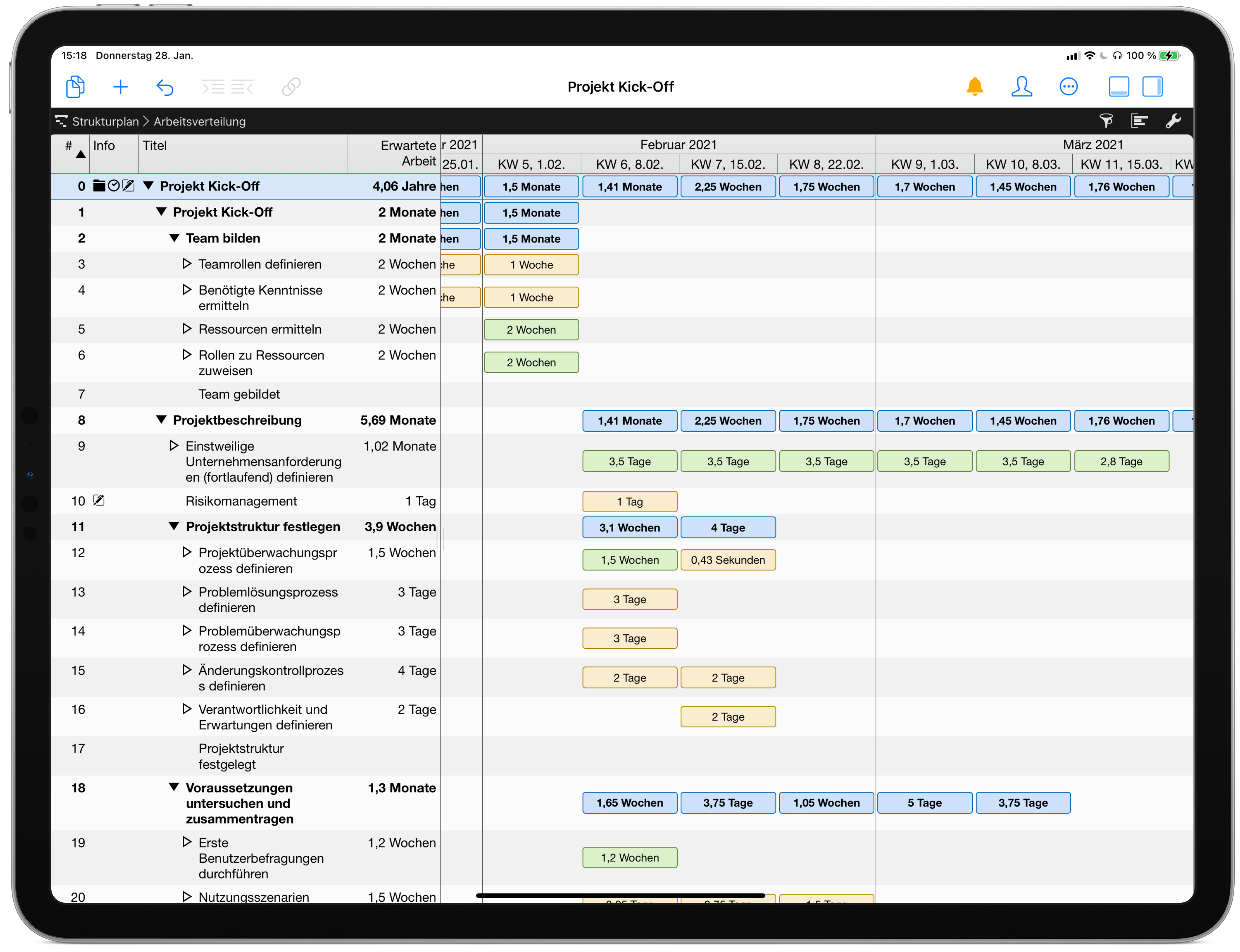Open the more options ellipsis menu
This screenshot has width=1240, height=952.
1069,87
